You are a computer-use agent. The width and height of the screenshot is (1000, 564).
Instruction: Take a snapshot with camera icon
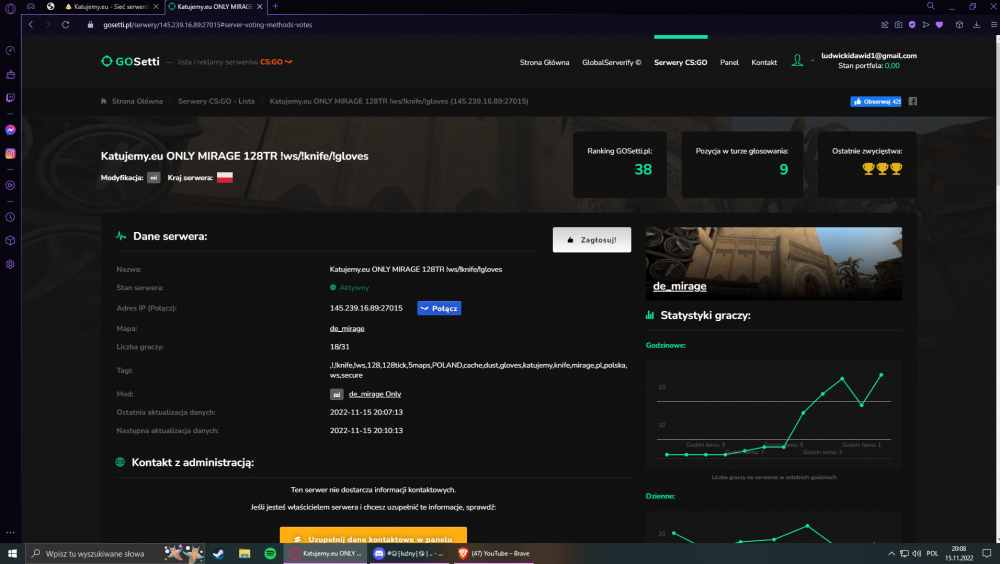click(898, 24)
